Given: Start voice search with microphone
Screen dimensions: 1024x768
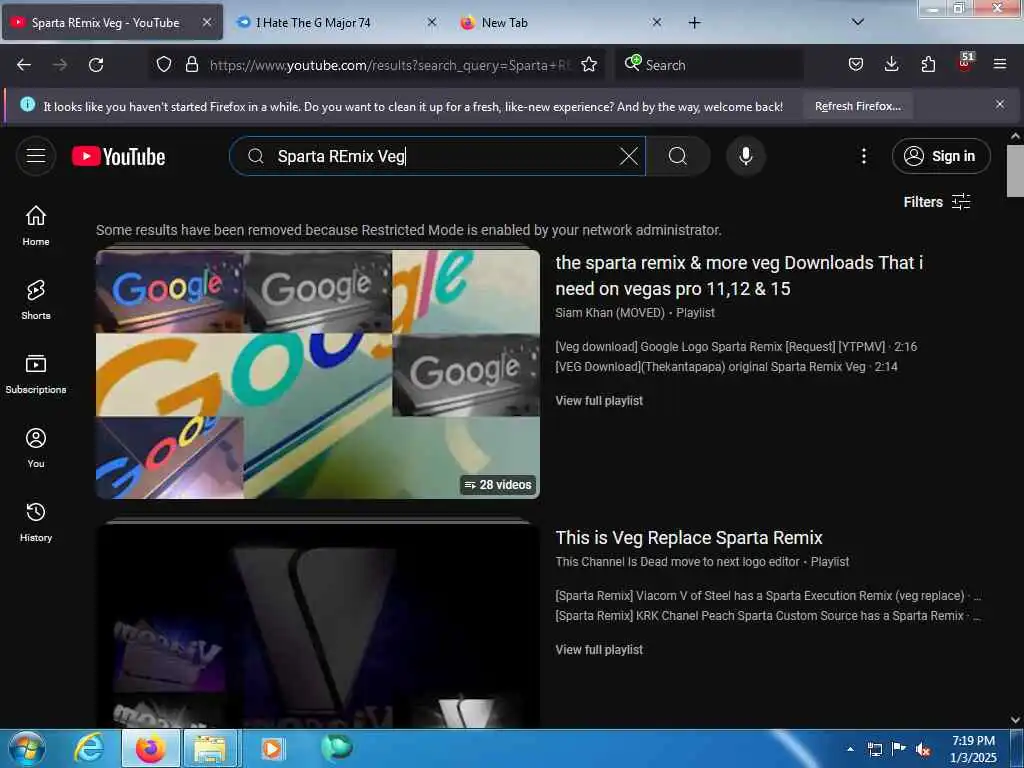Looking at the screenshot, I should (x=746, y=156).
